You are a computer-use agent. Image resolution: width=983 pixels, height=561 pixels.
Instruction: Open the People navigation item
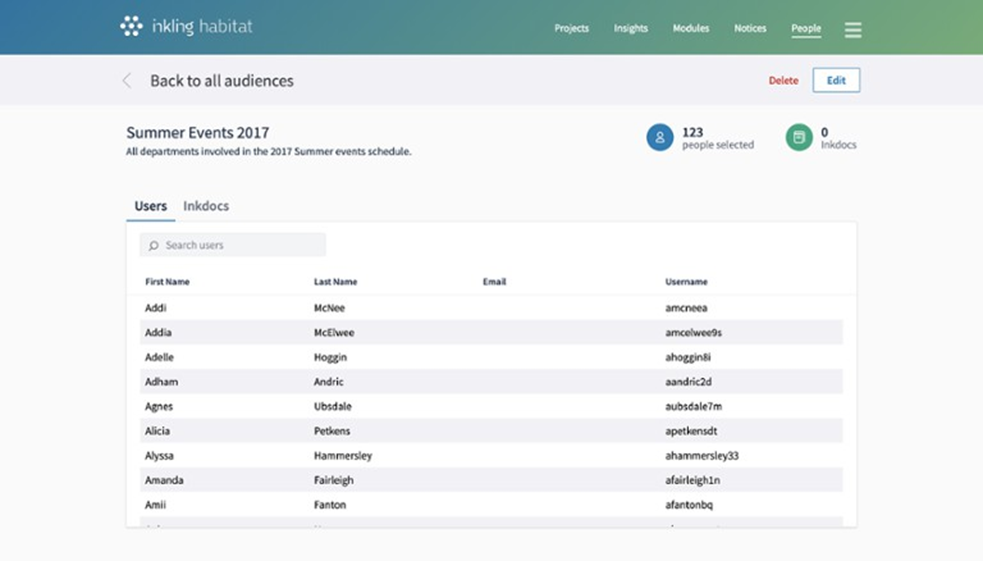[x=806, y=29]
